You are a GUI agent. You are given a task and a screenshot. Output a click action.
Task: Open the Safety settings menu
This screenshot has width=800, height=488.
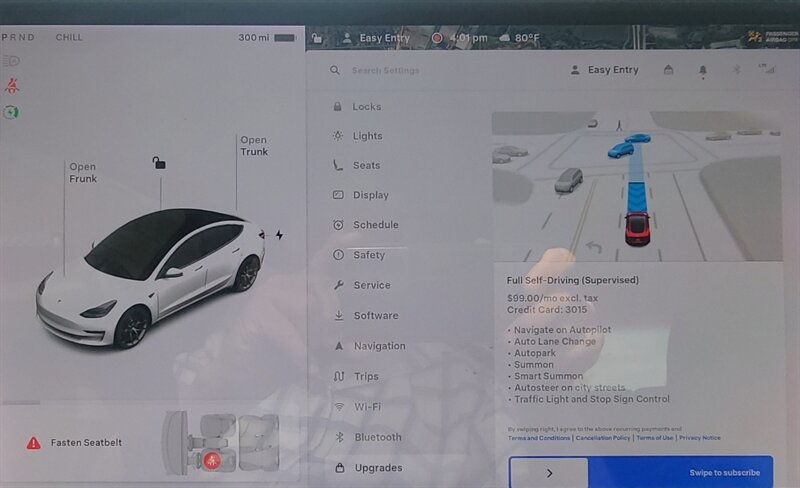coord(359,255)
